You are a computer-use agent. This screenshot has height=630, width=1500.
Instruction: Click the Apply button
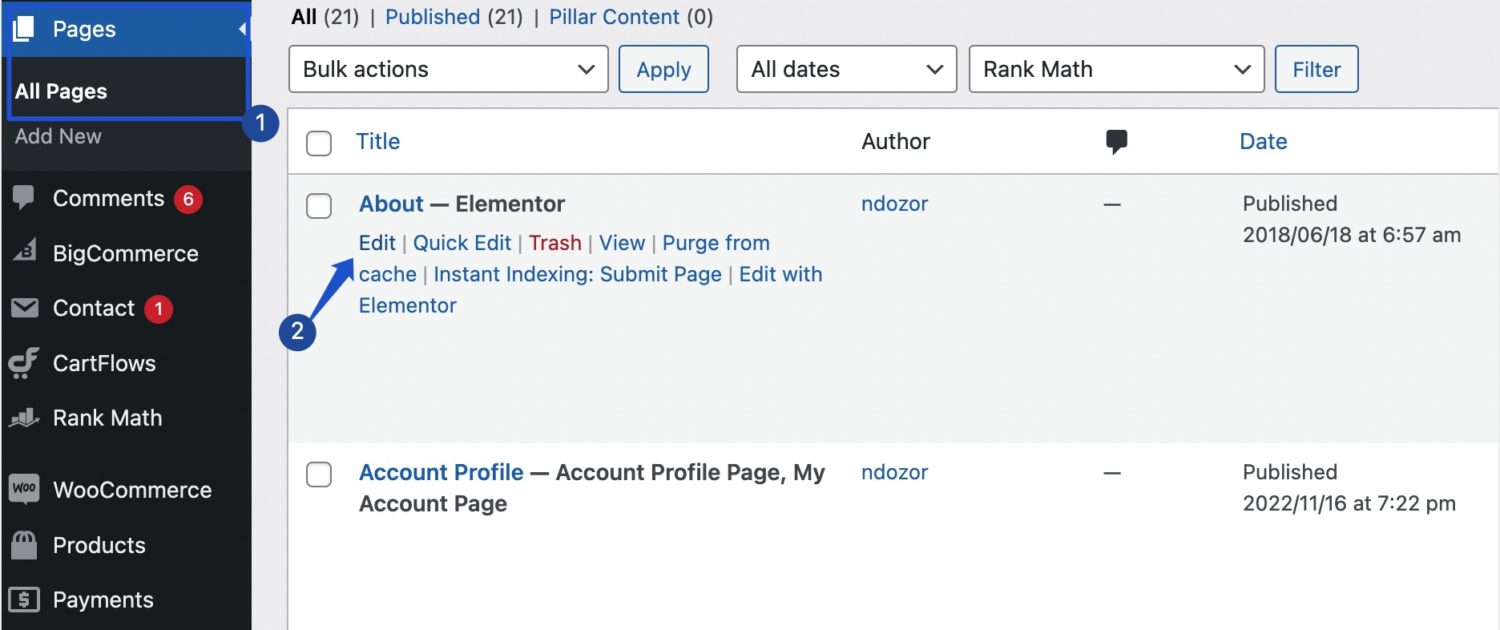pyautogui.click(x=664, y=69)
